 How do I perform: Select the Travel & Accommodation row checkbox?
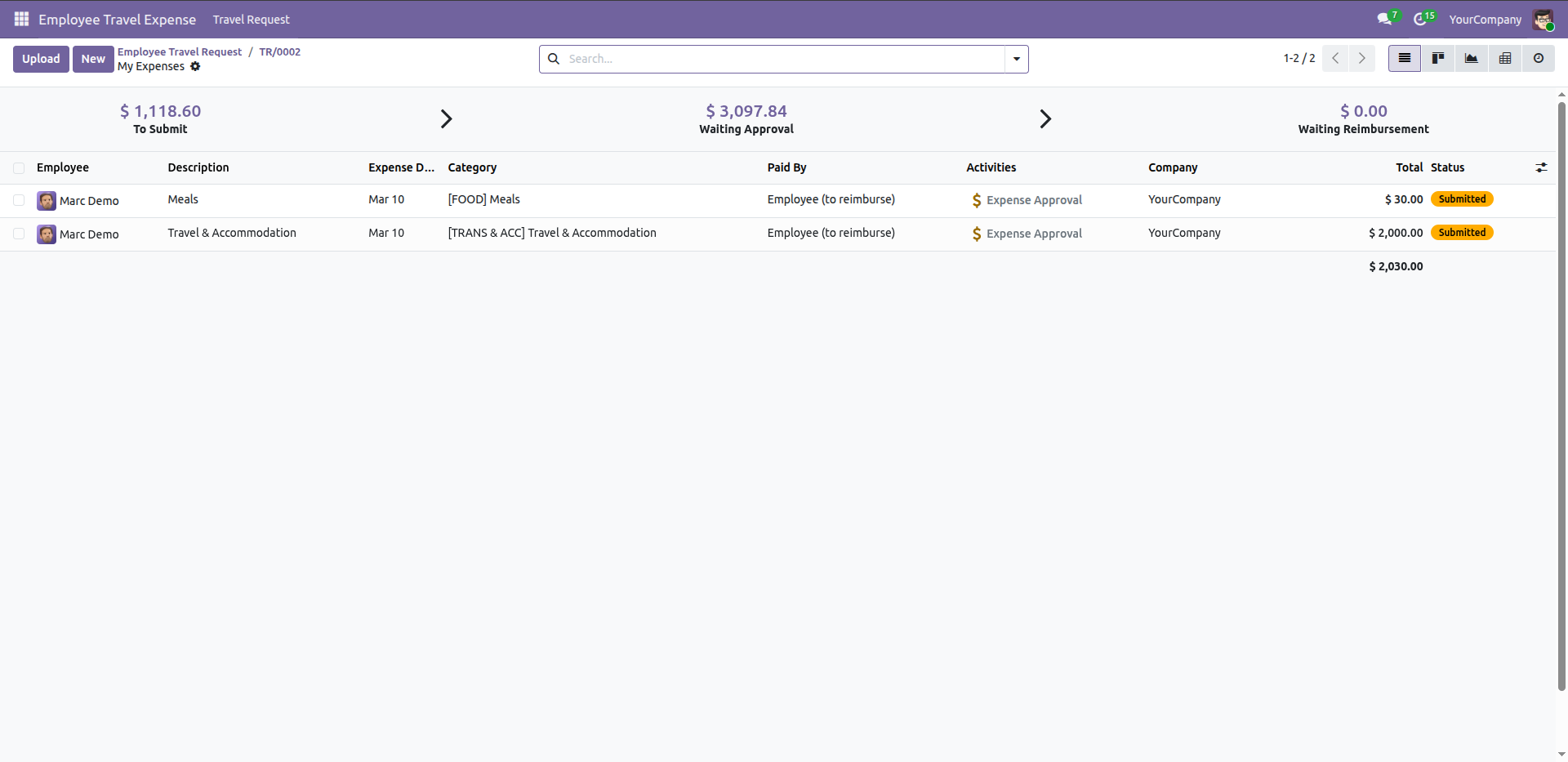pos(19,234)
